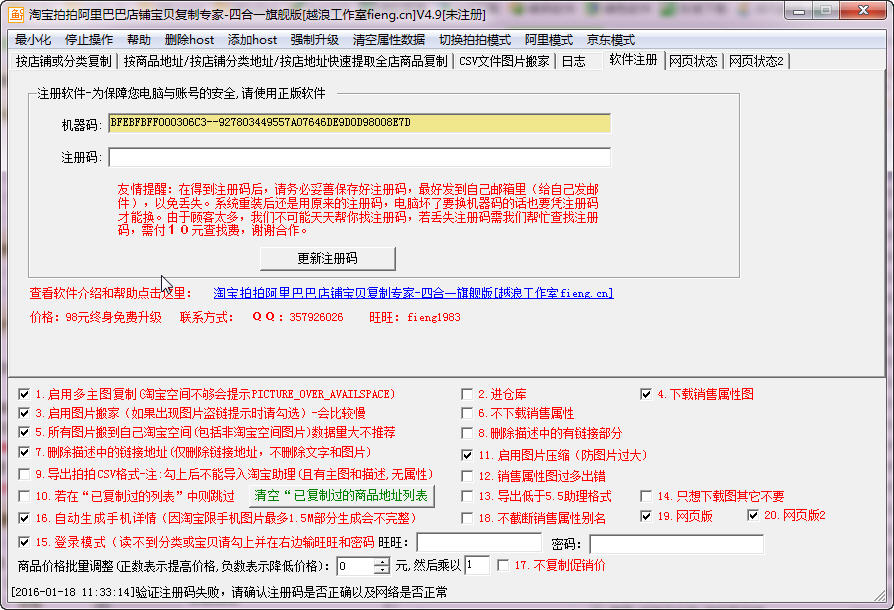Increase price adjustment with up arrow
This screenshot has height=610, width=894.
coord(382,562)
